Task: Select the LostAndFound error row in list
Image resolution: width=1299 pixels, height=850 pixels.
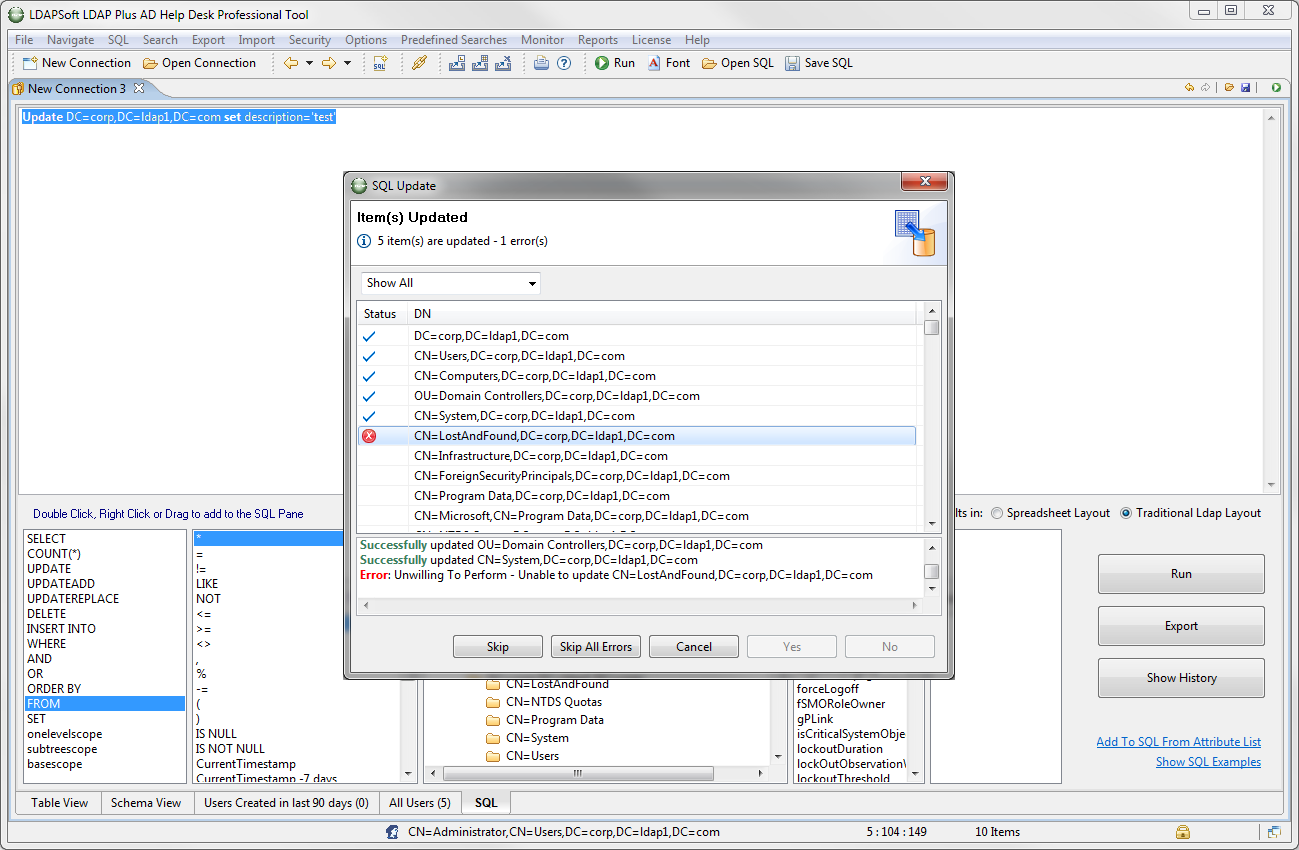Action: [x=543, y=436]
